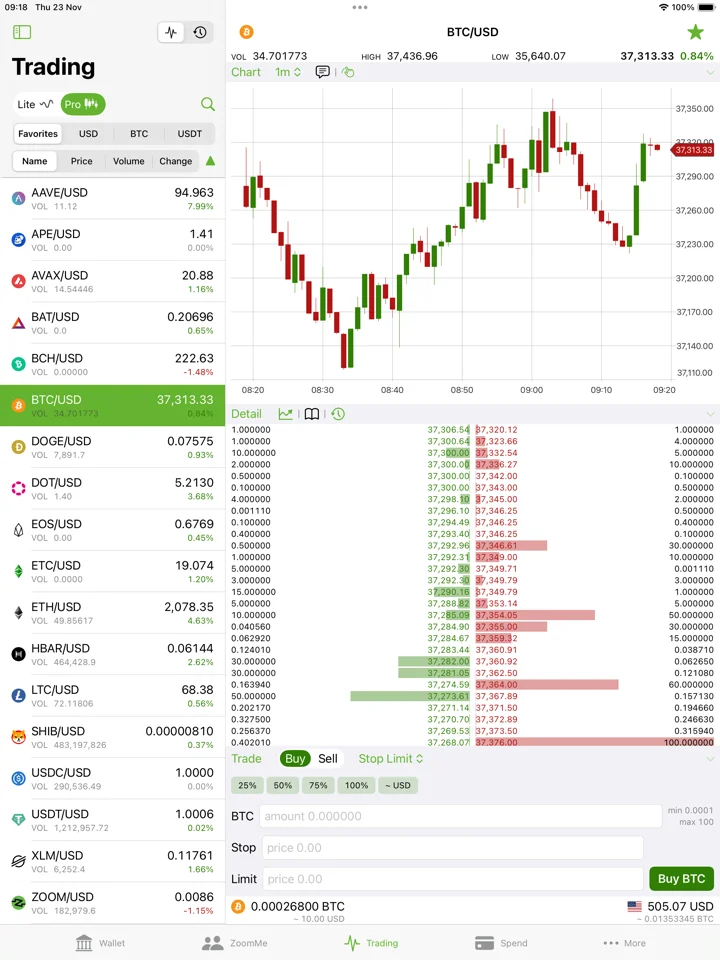Open the USDT markets tab
The height and width of the screenshot is (960, 720).
(190, 133)
